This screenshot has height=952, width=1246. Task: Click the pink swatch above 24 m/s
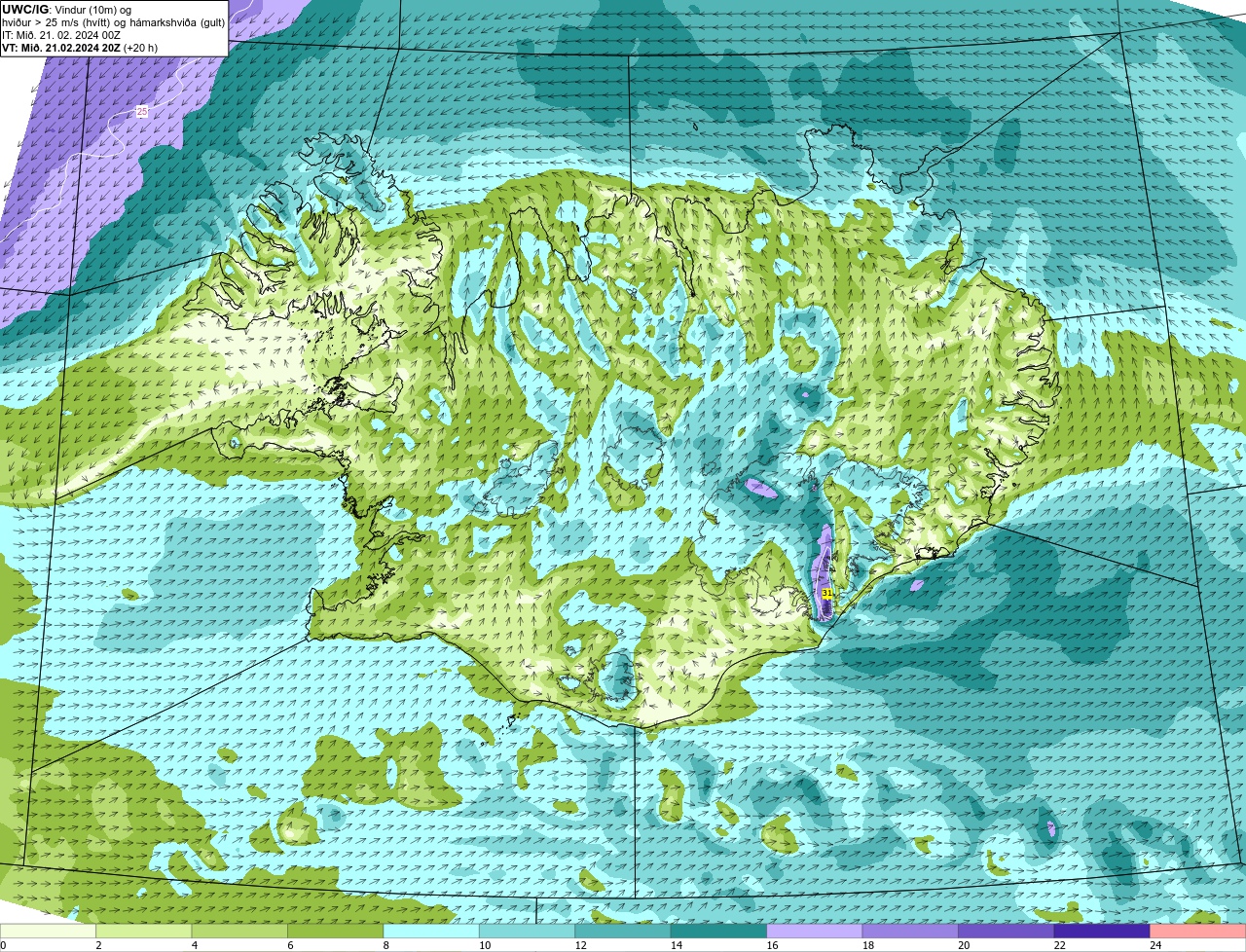(x=1198, y=931)
